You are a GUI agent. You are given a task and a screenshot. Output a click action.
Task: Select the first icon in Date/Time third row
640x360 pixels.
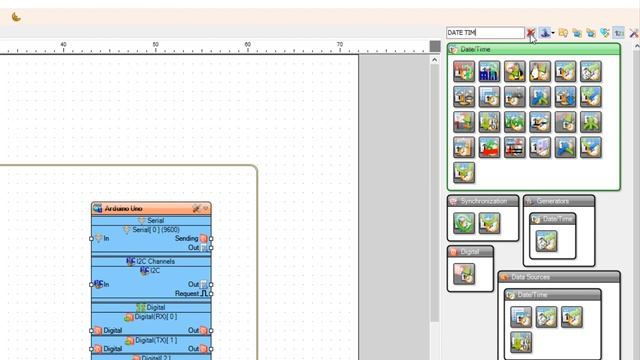click(x=464, y=122)
